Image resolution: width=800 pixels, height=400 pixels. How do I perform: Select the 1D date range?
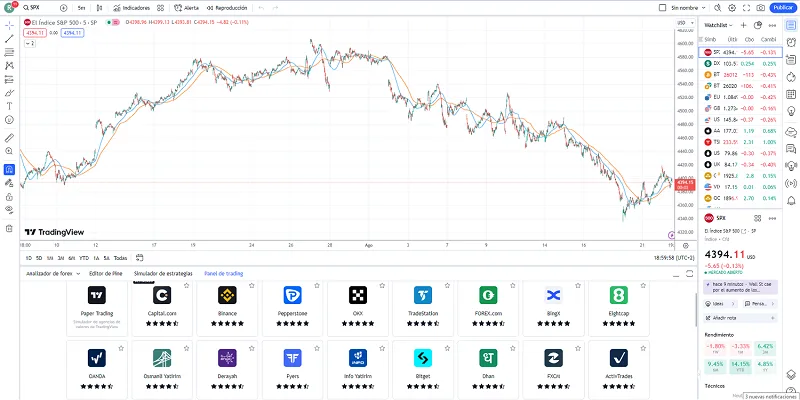click(x=29, y=258)
